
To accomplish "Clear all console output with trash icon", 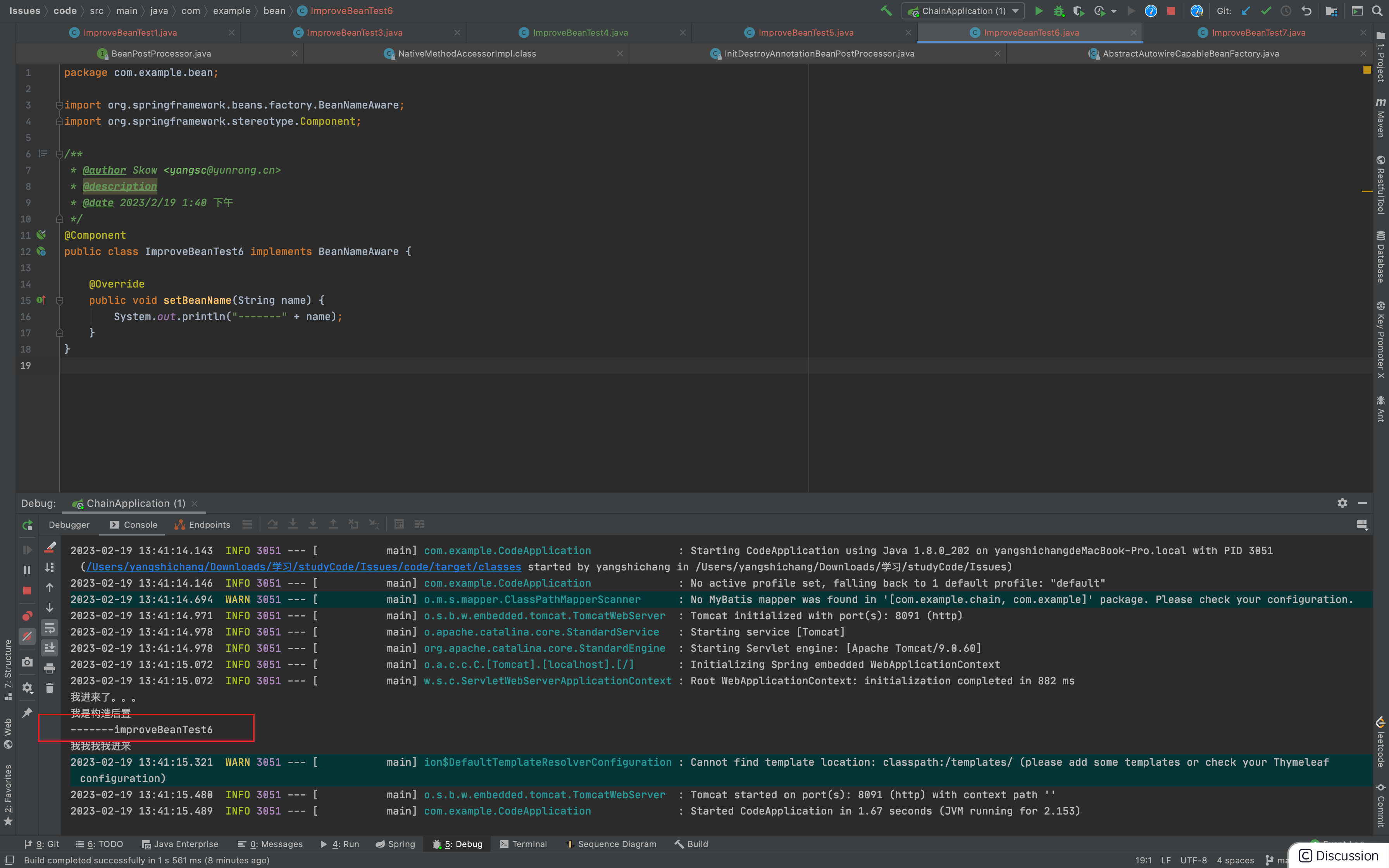I will coord(50,688).
